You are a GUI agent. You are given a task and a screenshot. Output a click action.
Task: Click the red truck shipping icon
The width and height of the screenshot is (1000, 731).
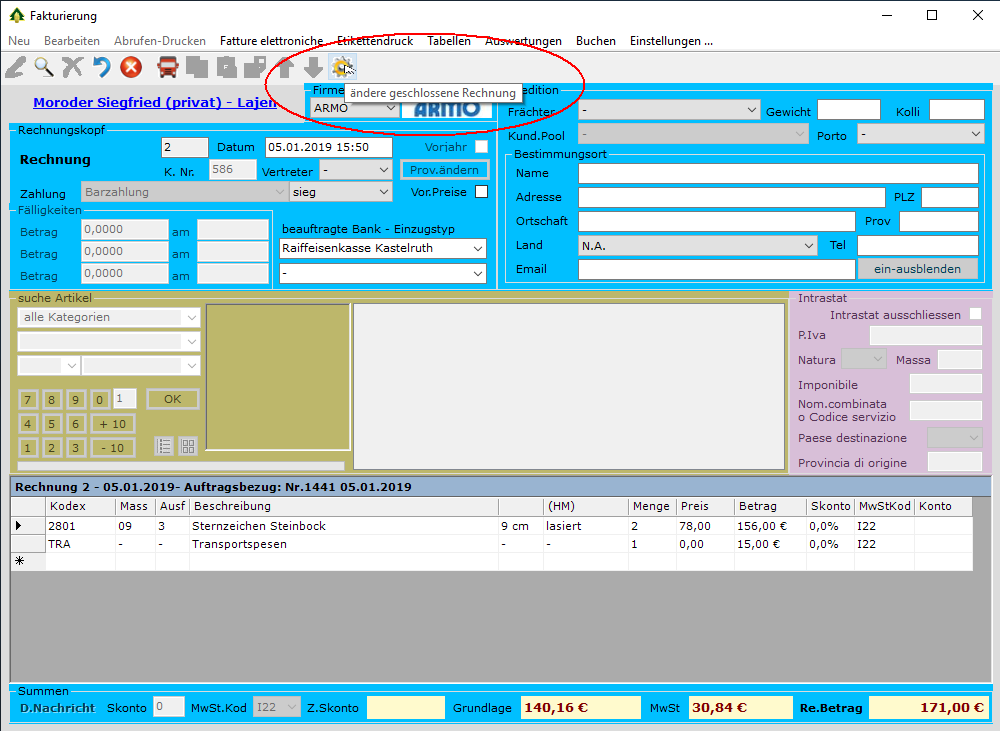(168, 67)
